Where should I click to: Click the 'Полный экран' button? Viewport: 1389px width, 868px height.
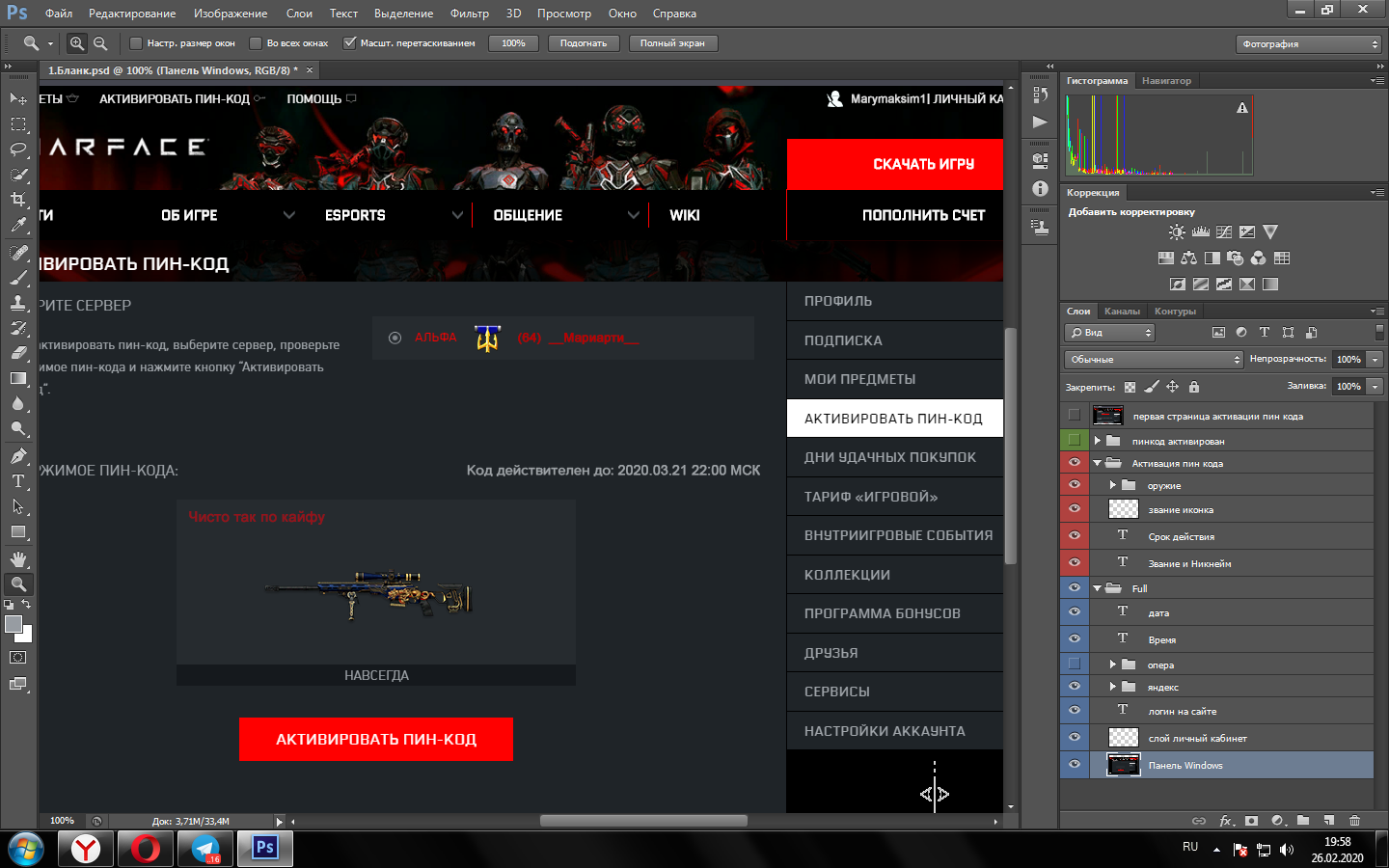672,43
